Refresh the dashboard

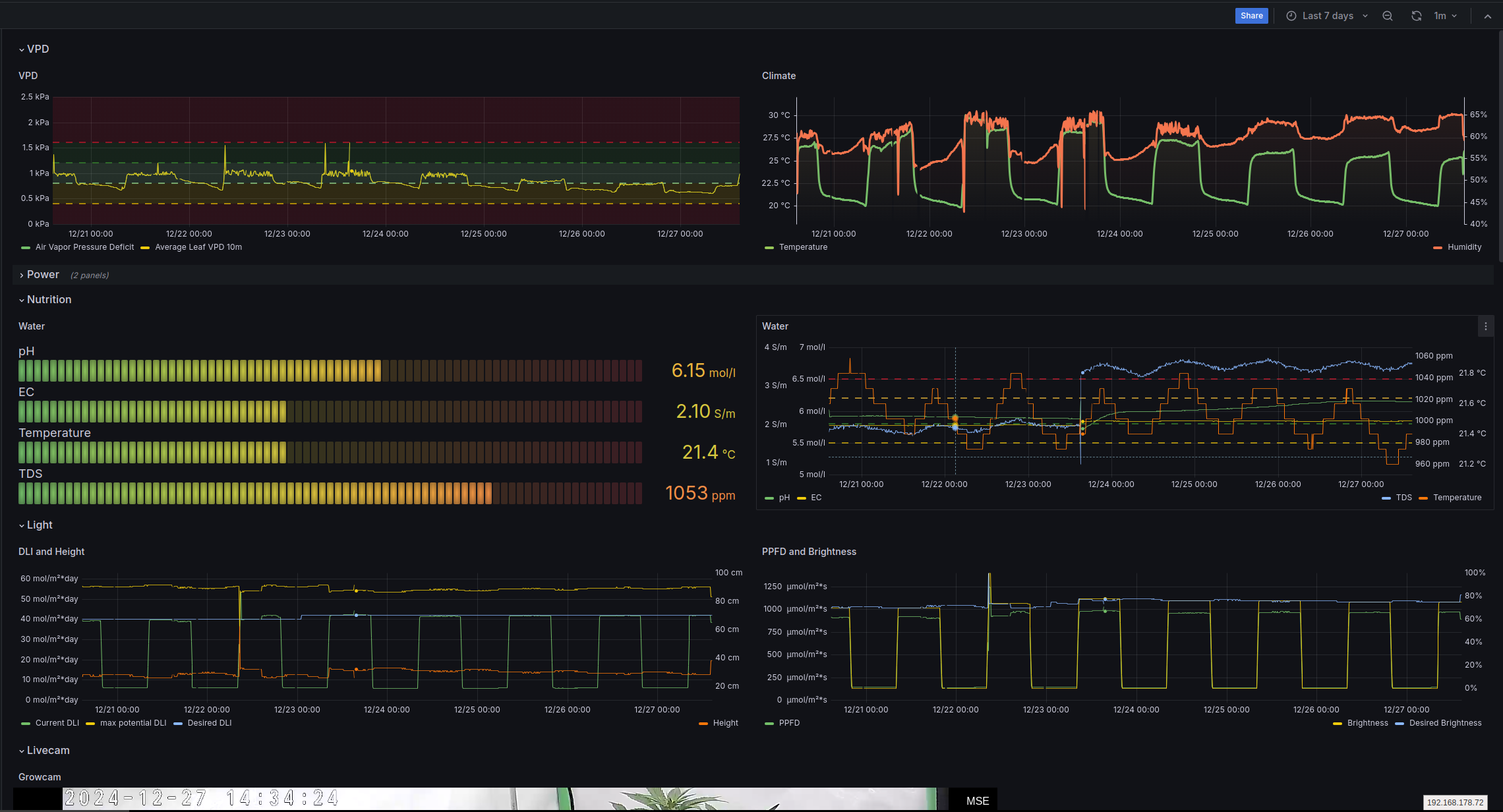click(1416, 16)
